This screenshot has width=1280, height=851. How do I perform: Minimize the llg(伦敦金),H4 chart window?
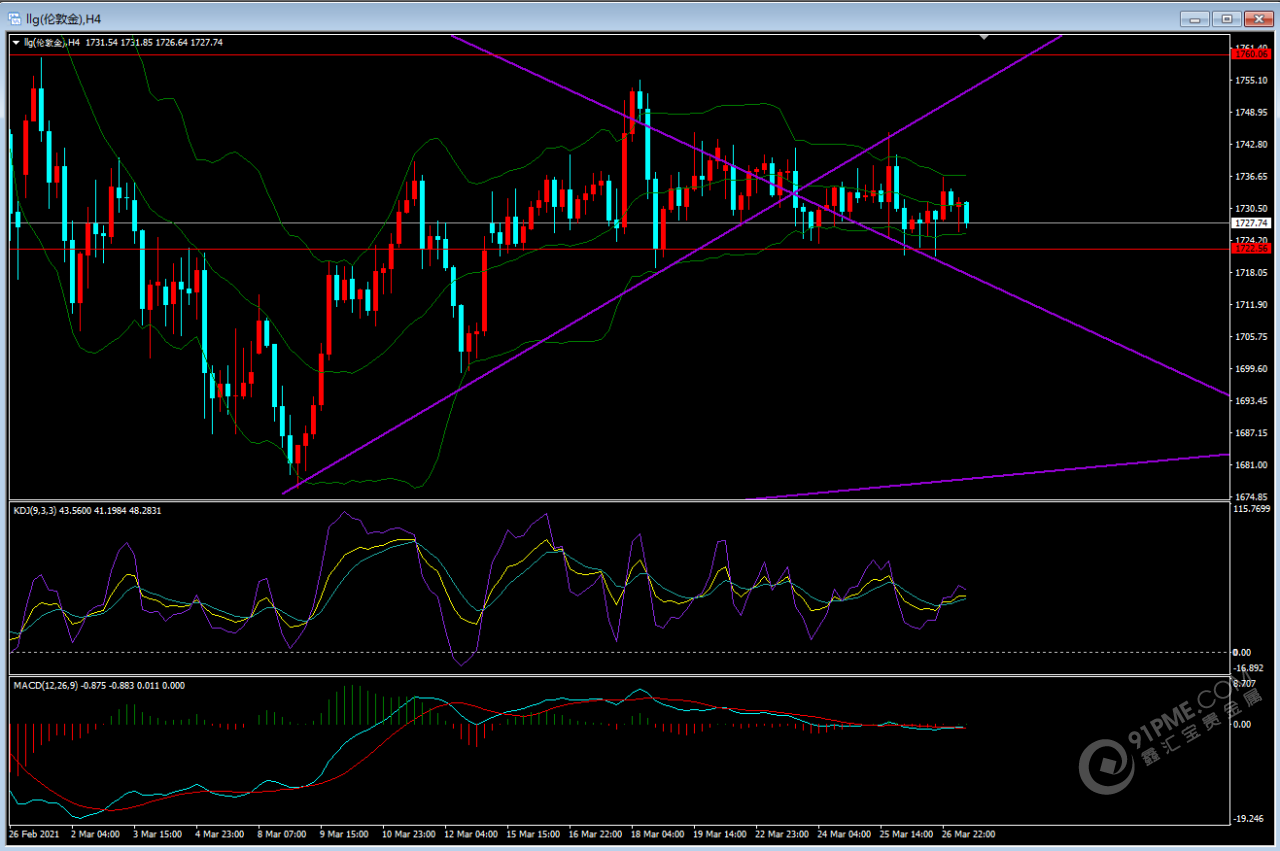[x=1196, y=18]
